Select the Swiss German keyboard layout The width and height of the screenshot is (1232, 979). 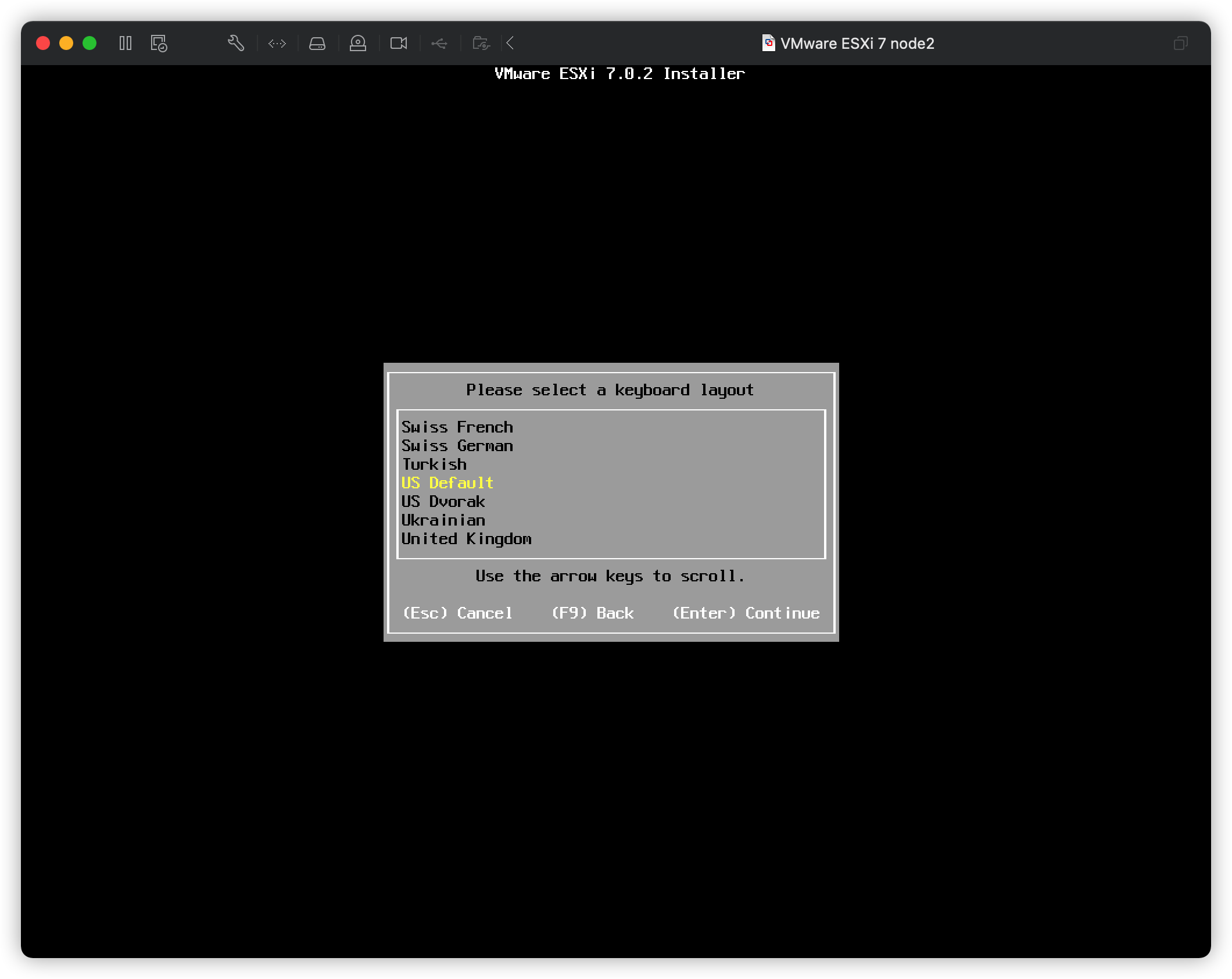pos(457,445)
